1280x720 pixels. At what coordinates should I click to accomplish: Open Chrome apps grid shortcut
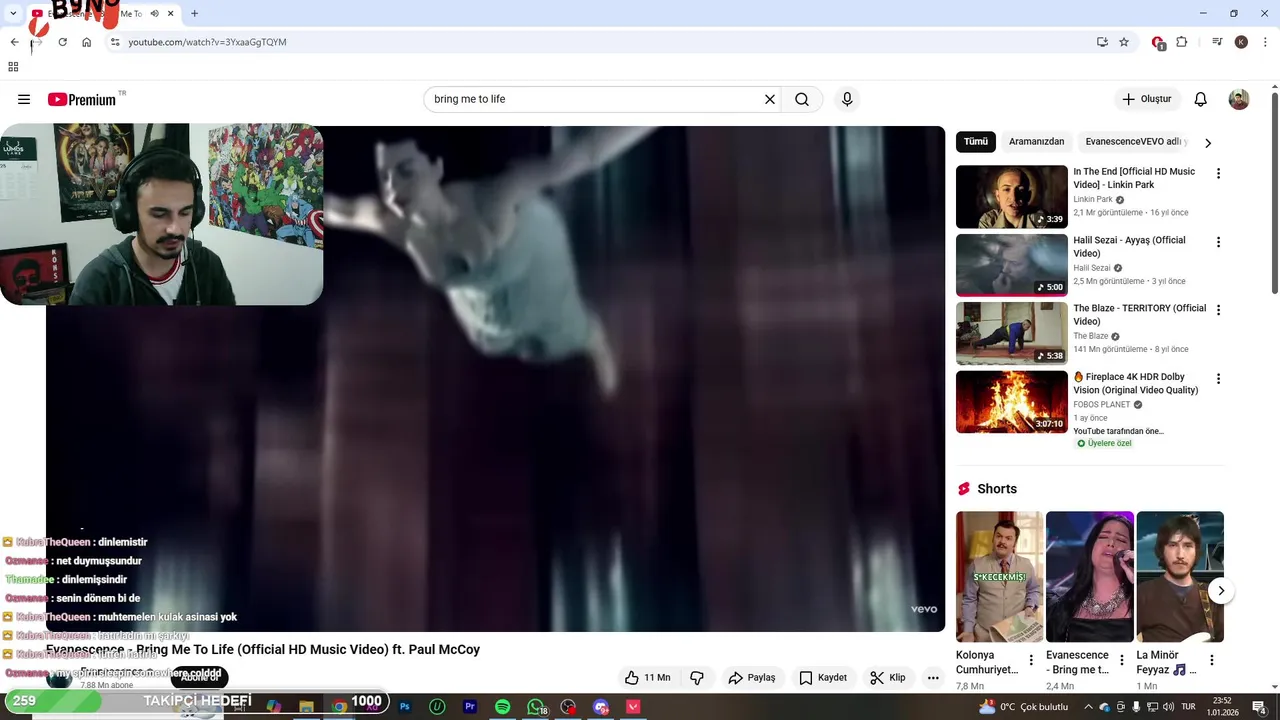click(13, 67)
